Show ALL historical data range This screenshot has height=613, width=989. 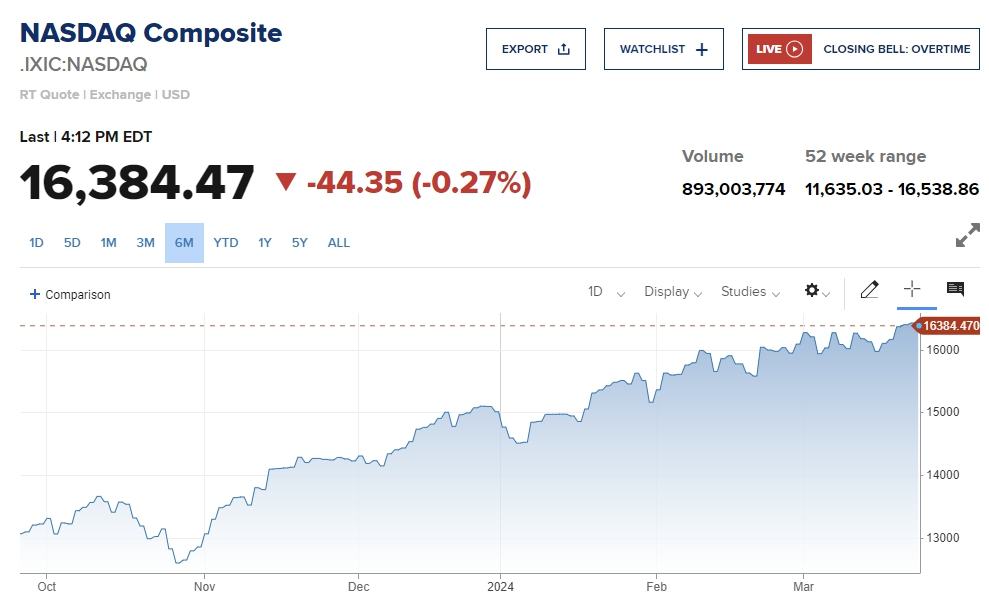(339, 243)
